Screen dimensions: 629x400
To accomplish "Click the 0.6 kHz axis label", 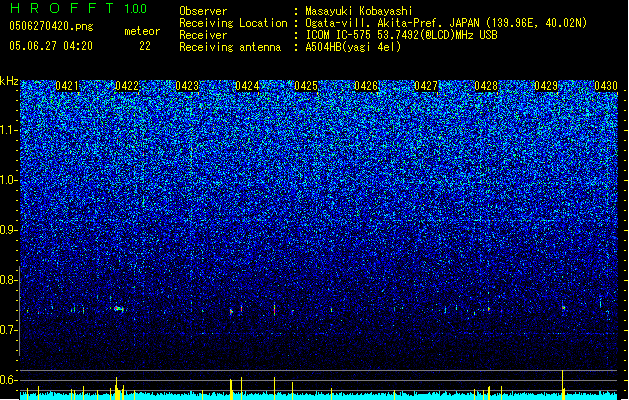I will [8, 380].
